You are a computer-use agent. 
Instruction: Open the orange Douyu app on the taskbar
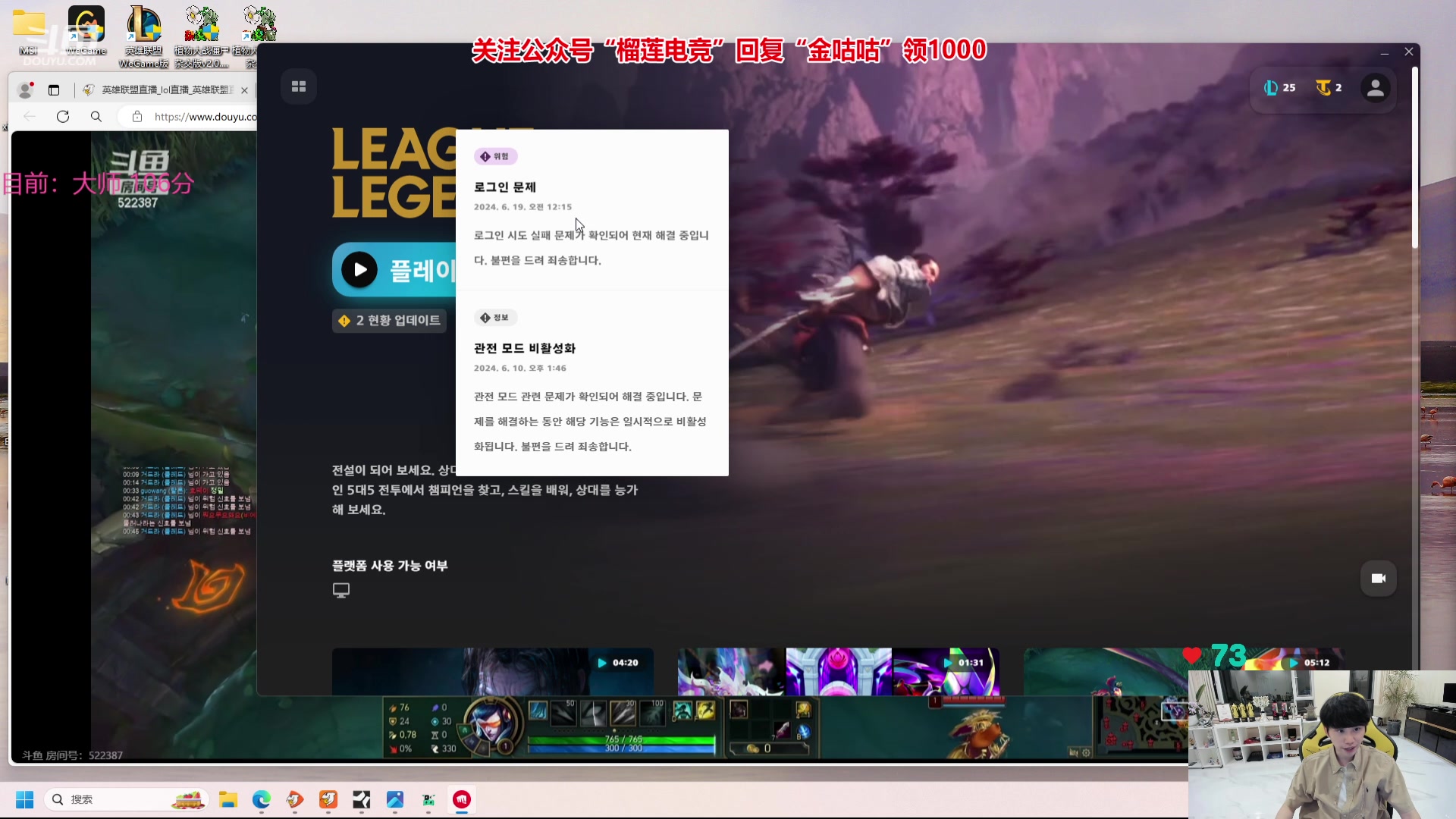(x=328, y=800)
